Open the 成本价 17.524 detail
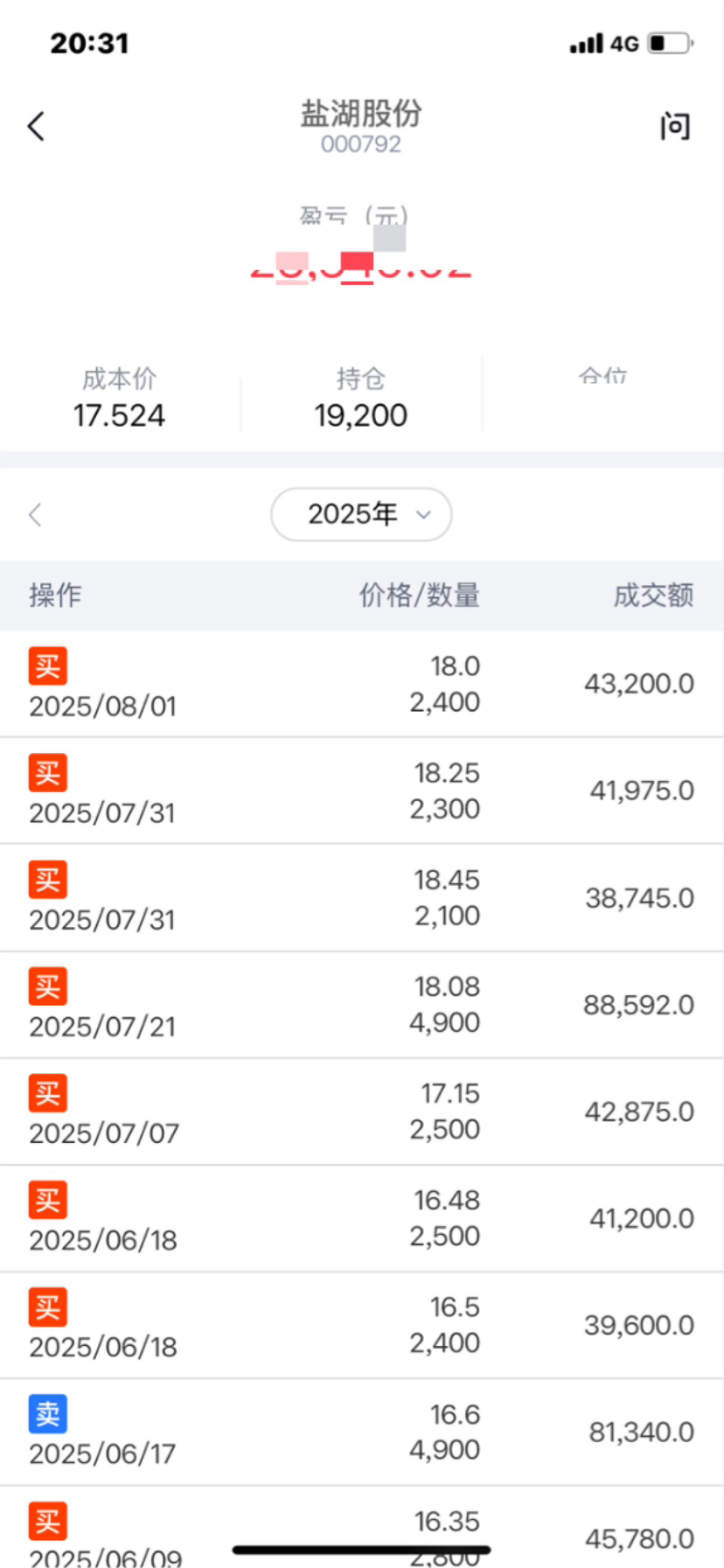The width and height of the screenshot is (724, 1568). (x=120, y=398)
